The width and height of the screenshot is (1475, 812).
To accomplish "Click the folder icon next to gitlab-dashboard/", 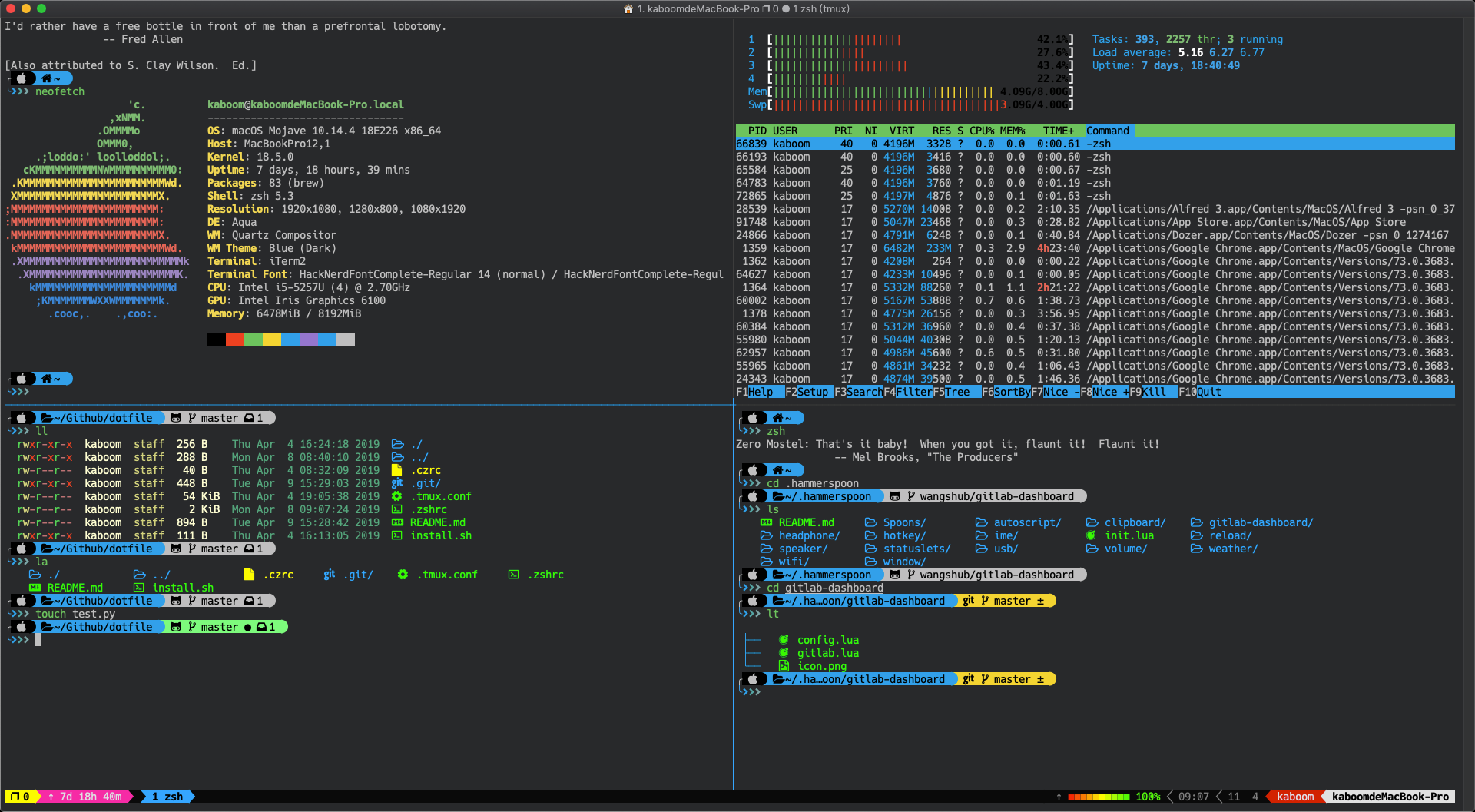I will tap(1196, 522).
